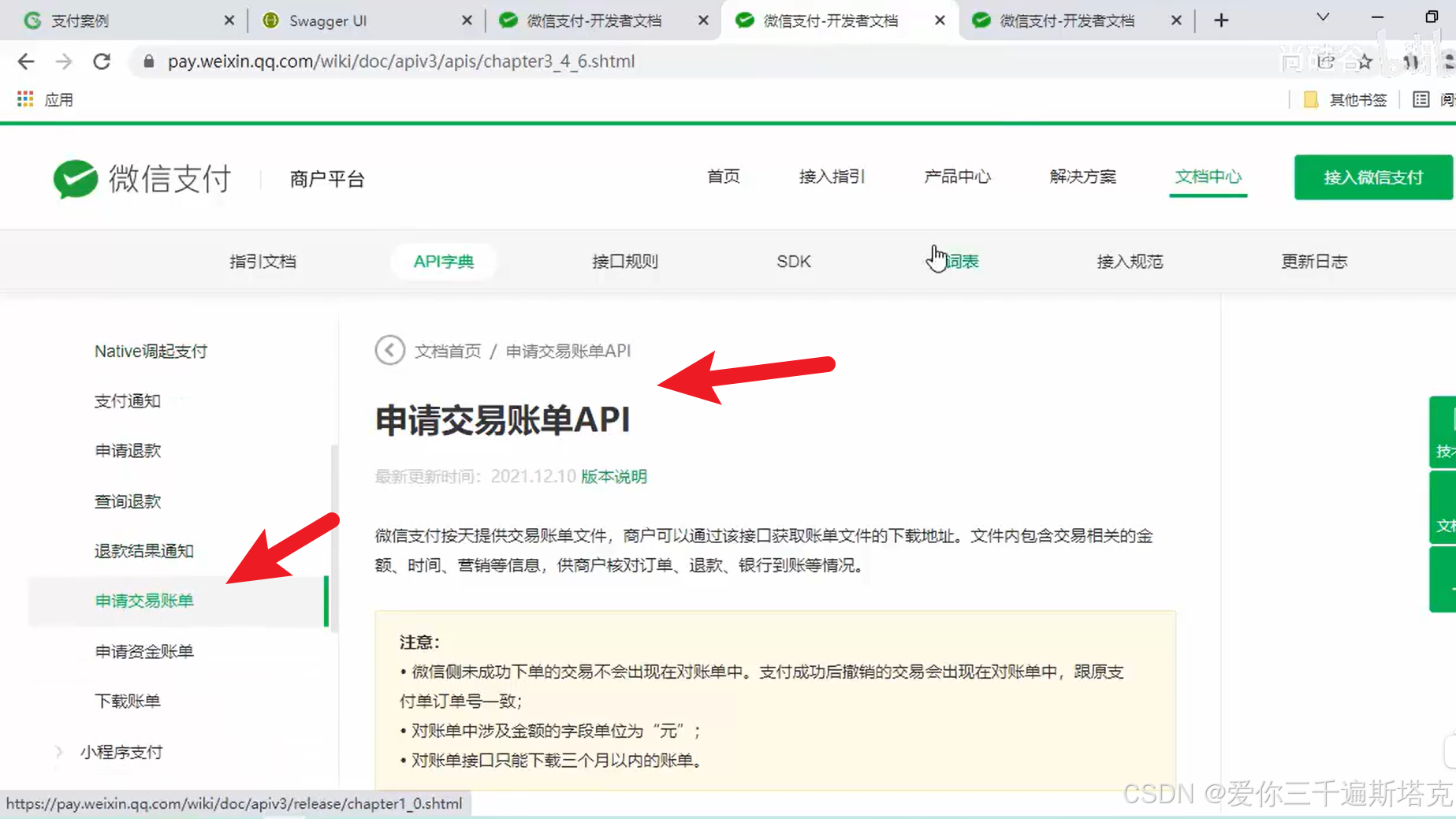The height and width of the screenshot is (819, 1456).
Task: Close the 支付案例 tab
Action: tap(229, 20)
